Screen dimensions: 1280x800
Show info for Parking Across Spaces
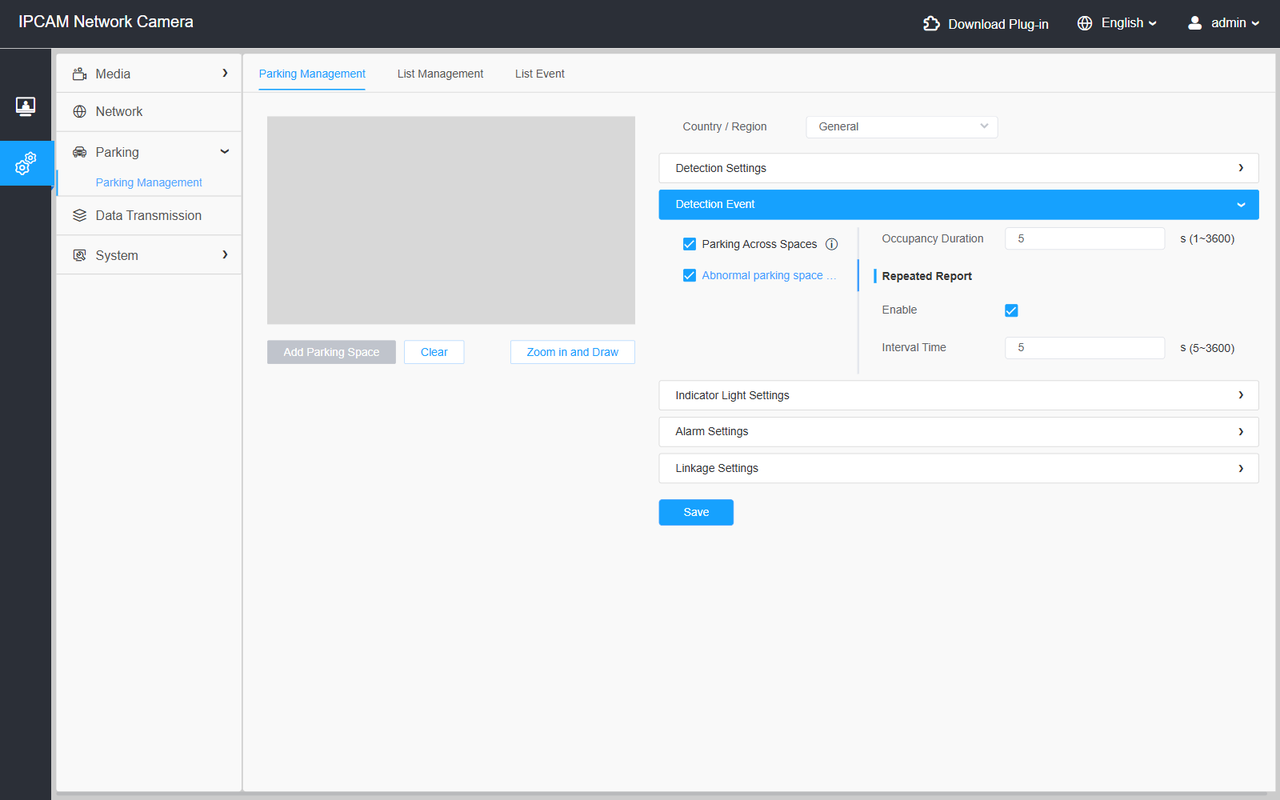point(831,244)
